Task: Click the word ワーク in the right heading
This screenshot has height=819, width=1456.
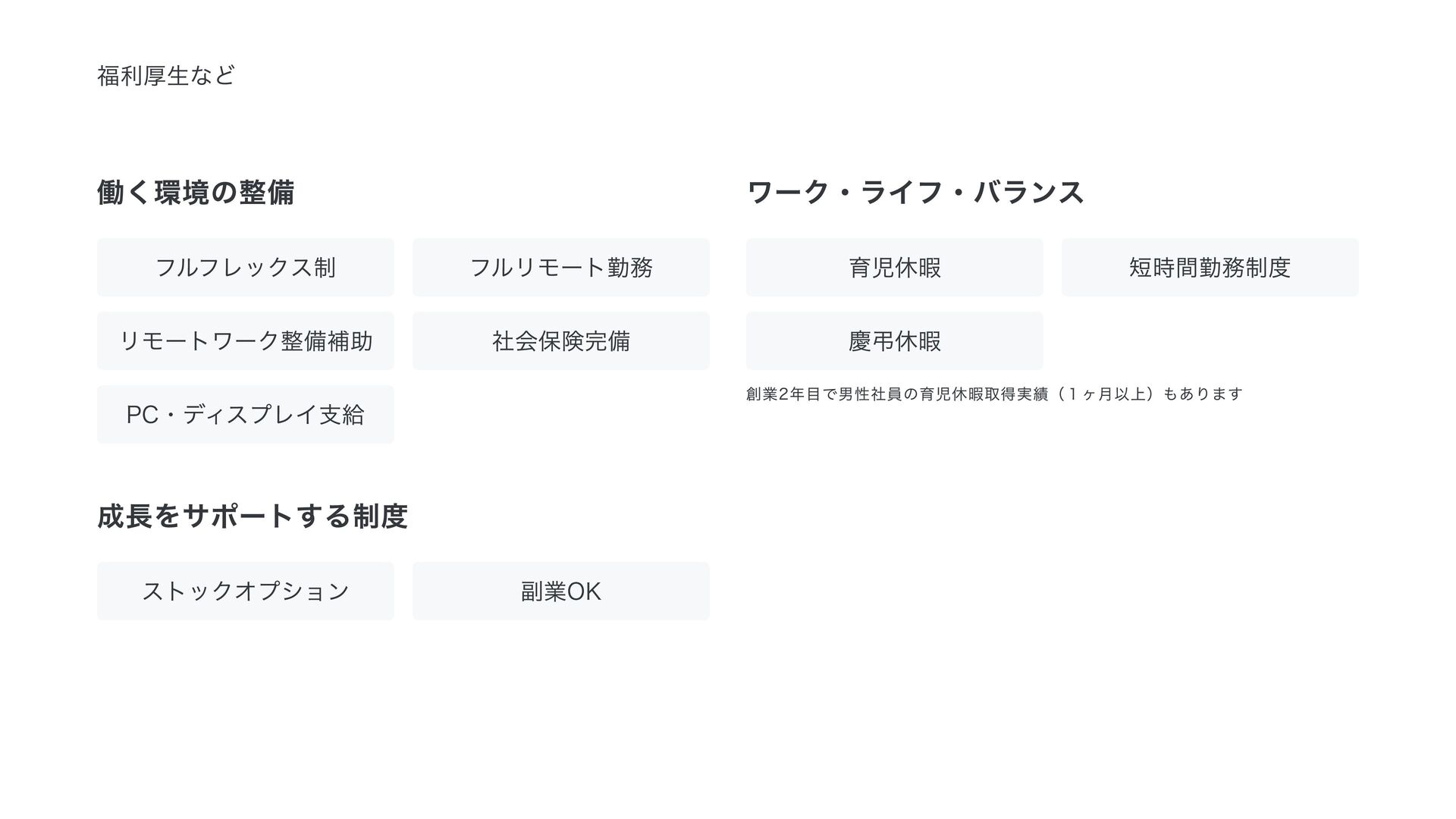Action: [789, 193]
